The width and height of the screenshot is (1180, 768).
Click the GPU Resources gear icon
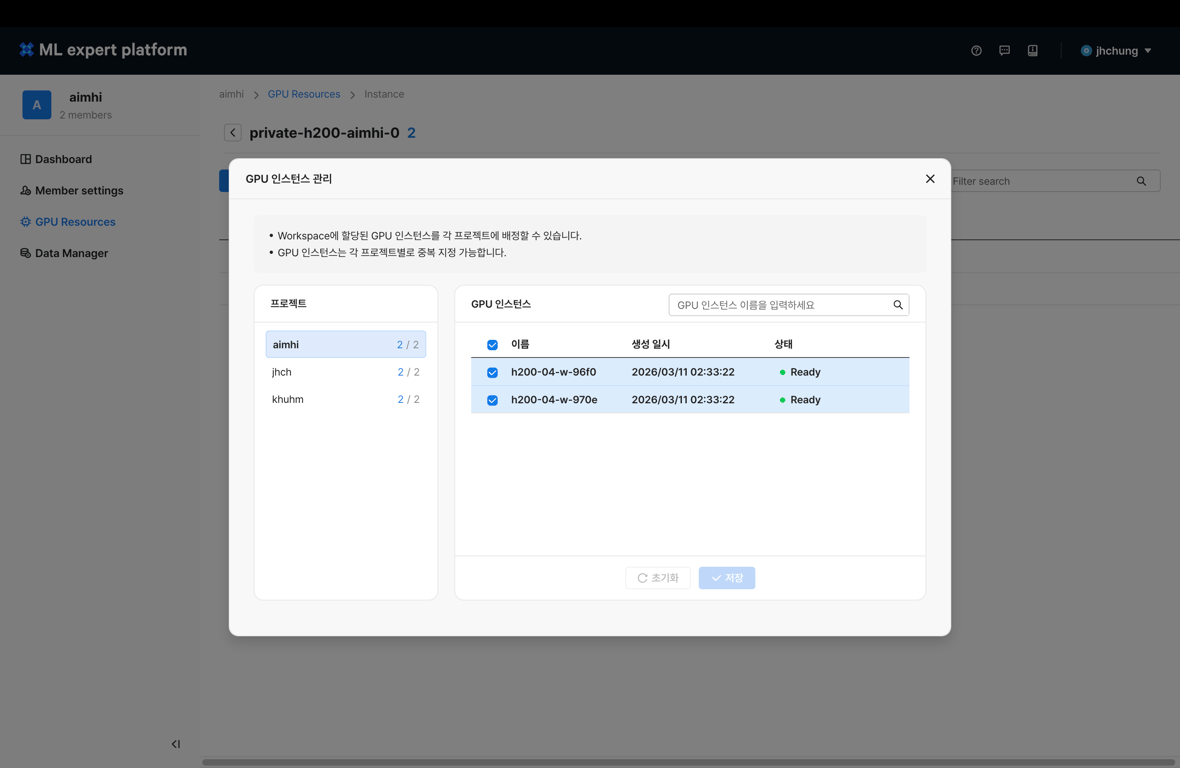[x=26, y=222]
